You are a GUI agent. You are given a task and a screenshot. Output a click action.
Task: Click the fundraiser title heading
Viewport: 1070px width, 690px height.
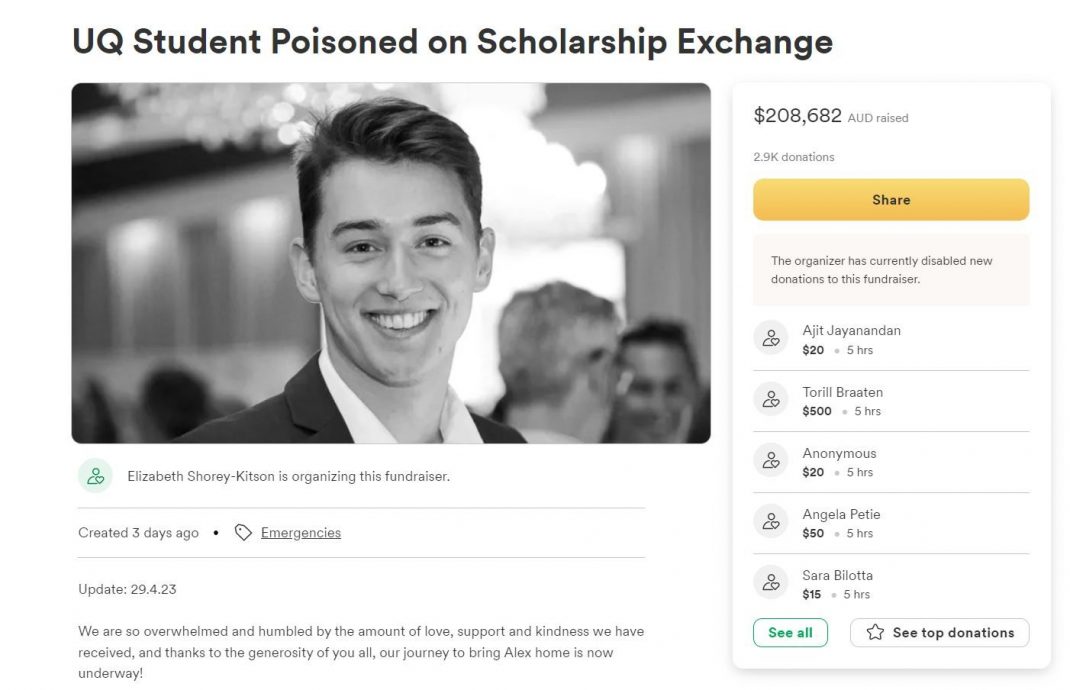[452, 42]
